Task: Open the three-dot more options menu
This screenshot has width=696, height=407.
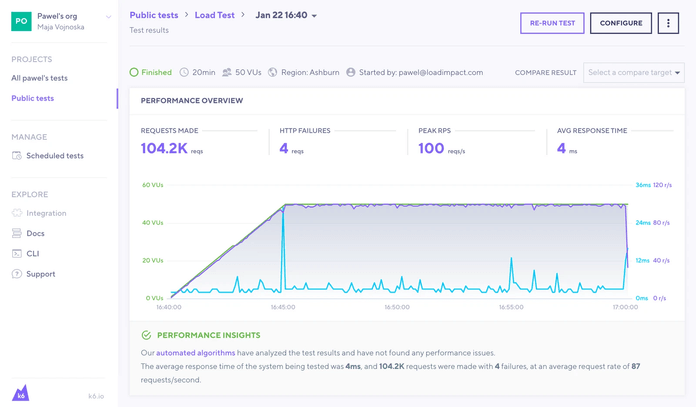Action: coord(668,23)
